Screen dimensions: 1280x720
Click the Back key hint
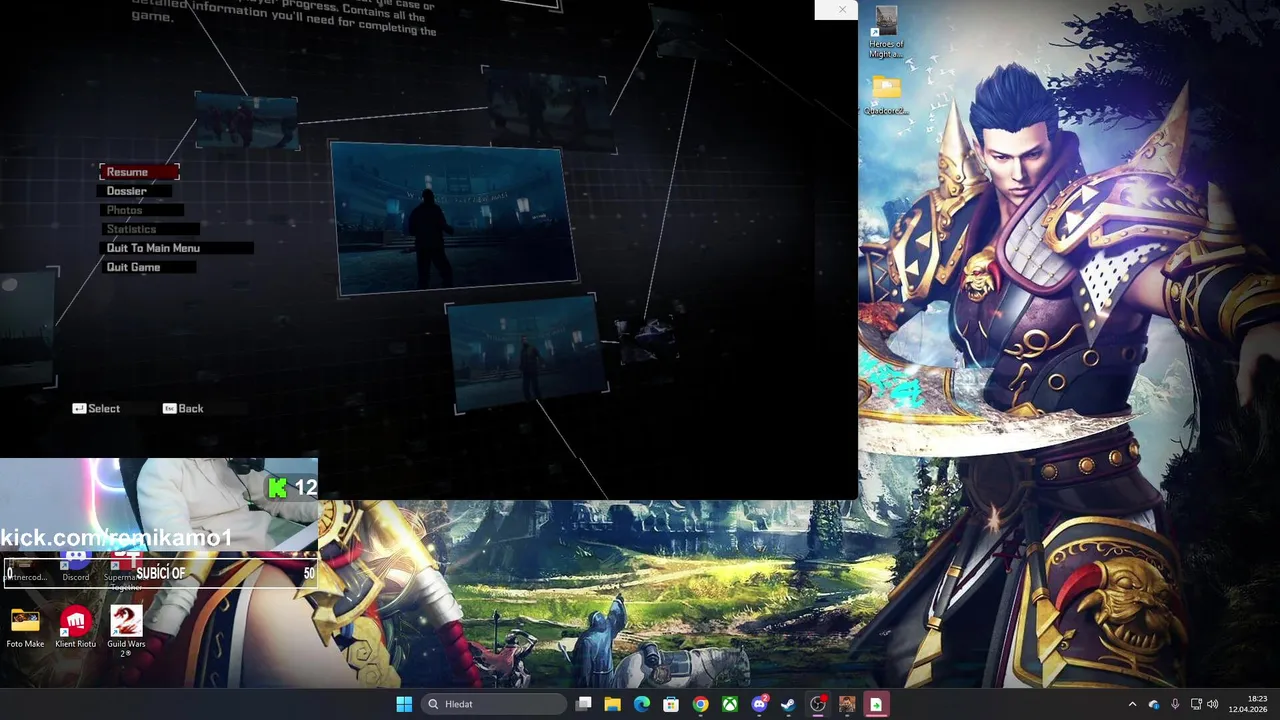pos(183,408)
